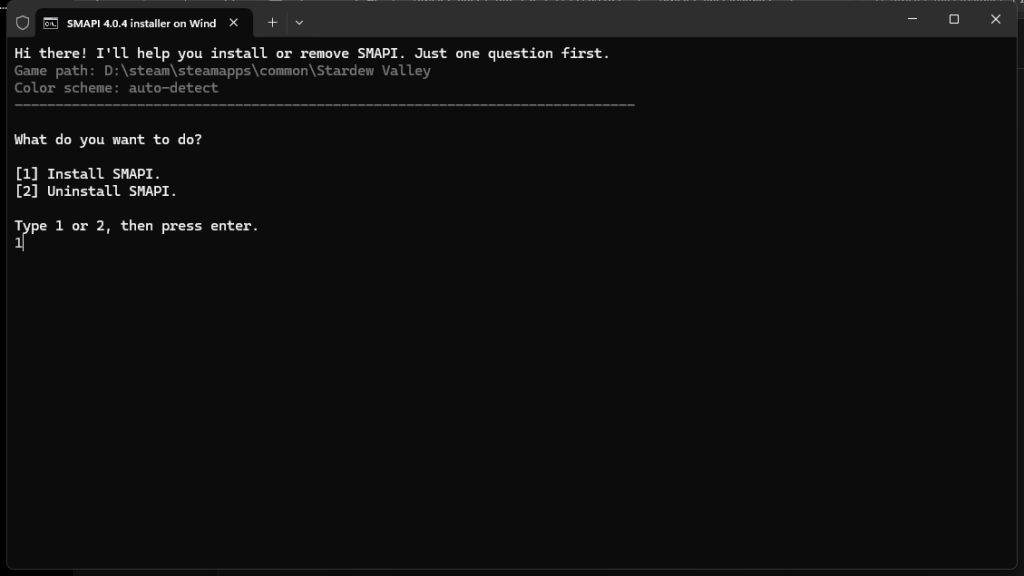Click the empty title bar drag area
This screenshot has height=576, width=1024.
coord(600,20)
